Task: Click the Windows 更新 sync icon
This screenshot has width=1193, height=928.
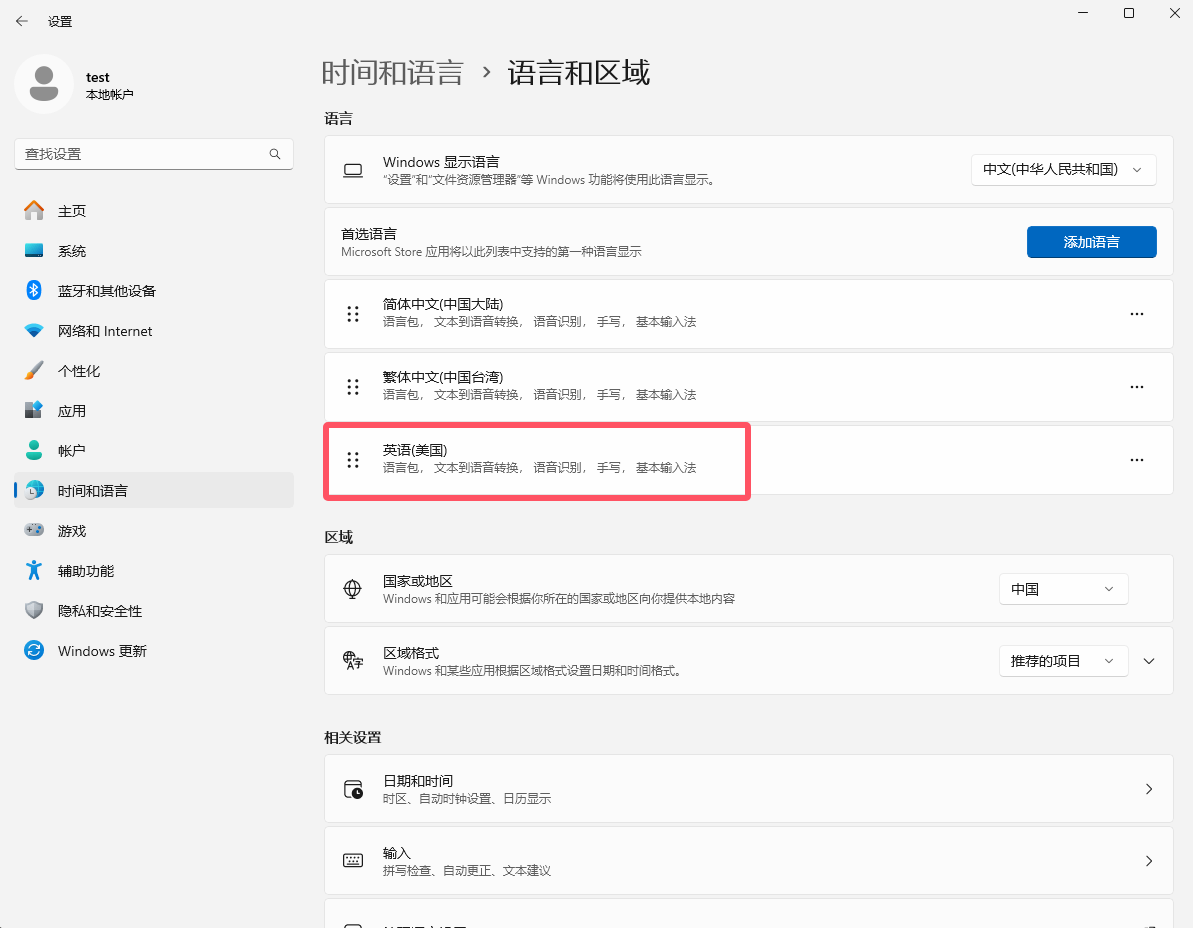Action: coord(34,650)
